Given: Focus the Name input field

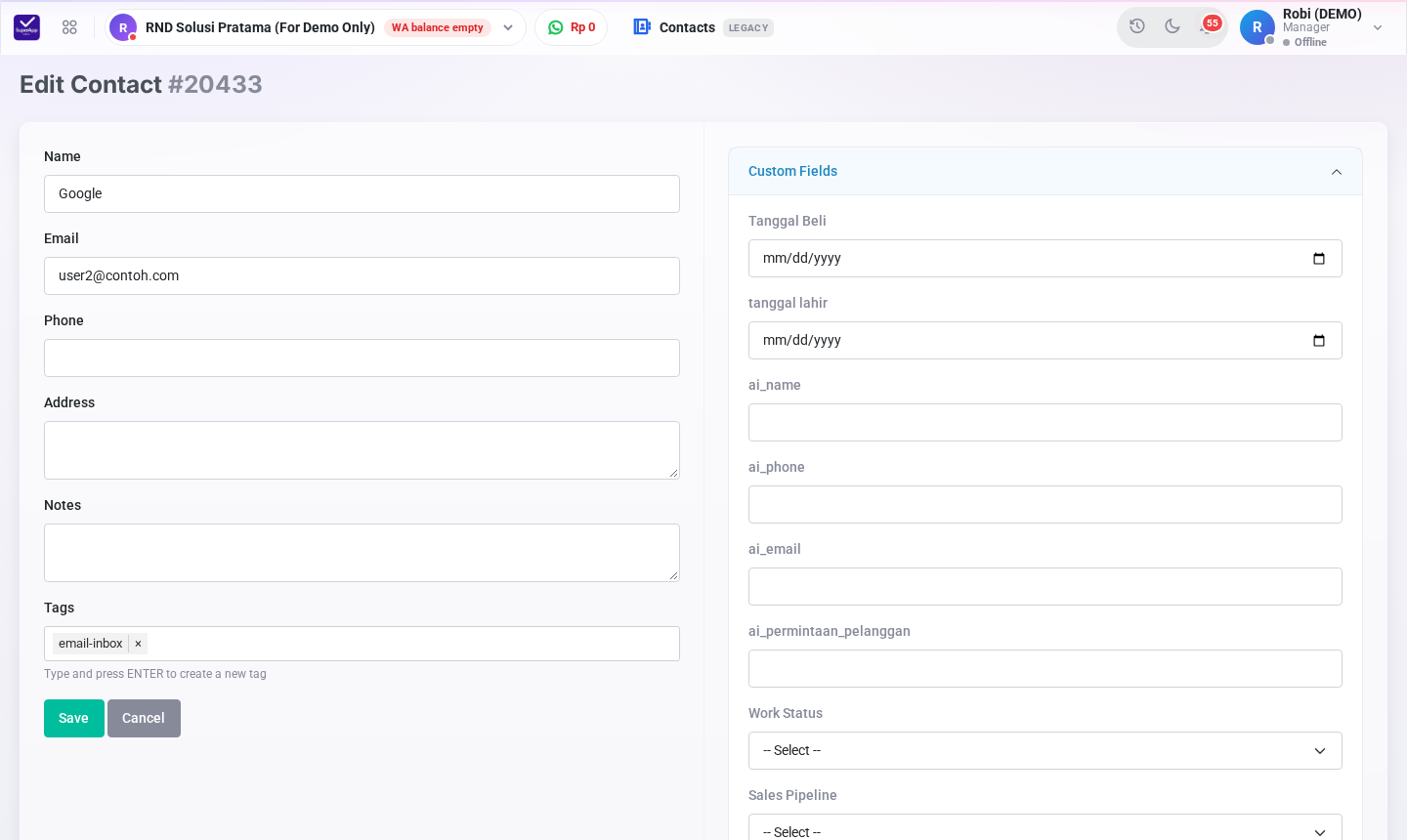Looking at the screenshot, I should point(362,194).
